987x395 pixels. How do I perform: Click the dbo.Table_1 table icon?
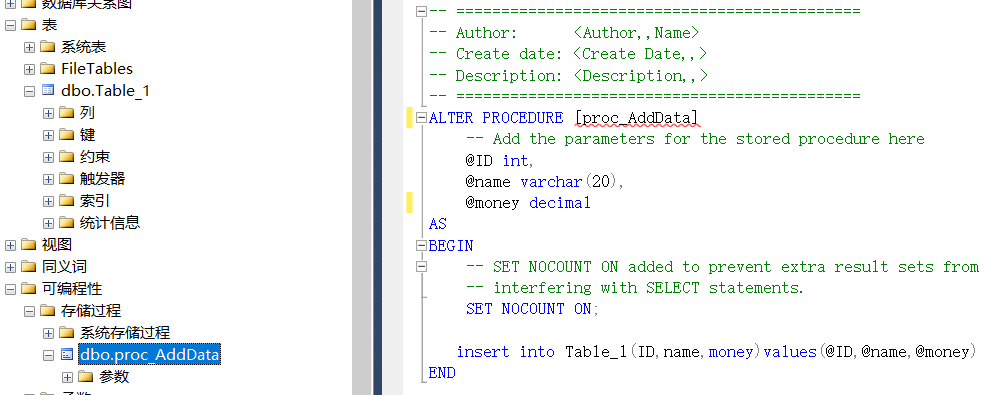coord(48,90)
